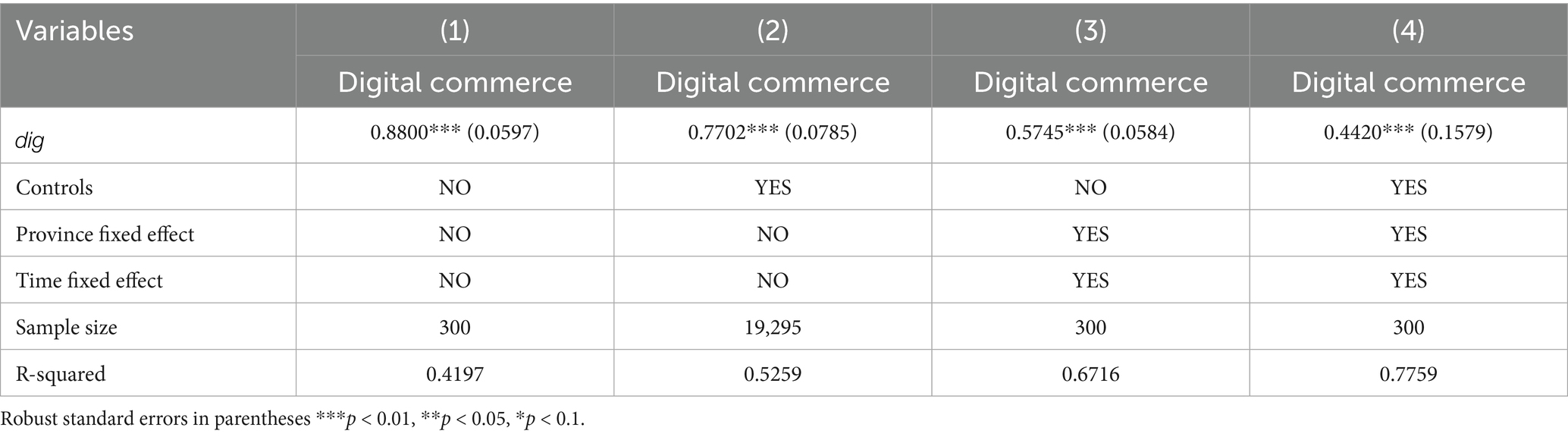The width and height of the screenshot is (1568, 437).
Task: Click the 0.4197 R-squared value
Action: click(454, 373)
